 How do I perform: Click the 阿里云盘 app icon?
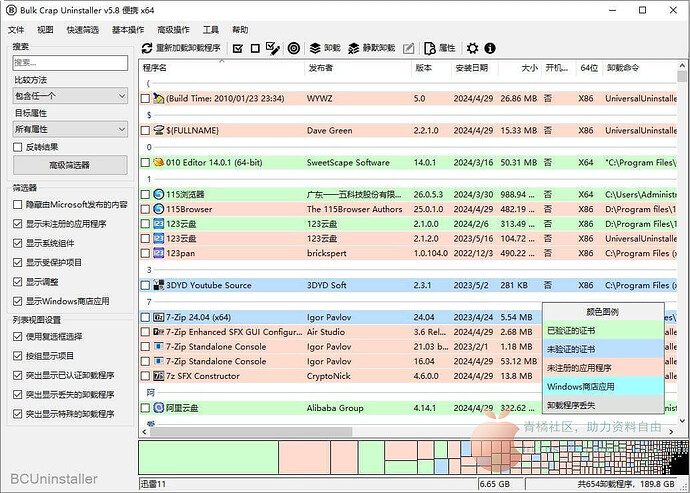point(158,408)
